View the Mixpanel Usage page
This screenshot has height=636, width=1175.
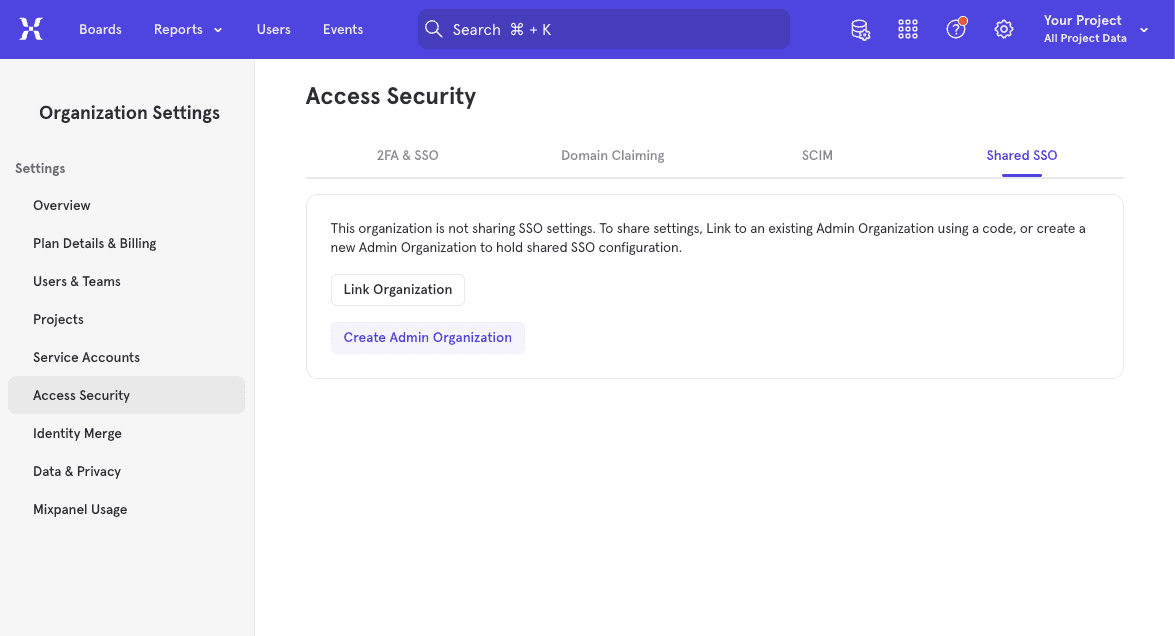pos(80,509)
